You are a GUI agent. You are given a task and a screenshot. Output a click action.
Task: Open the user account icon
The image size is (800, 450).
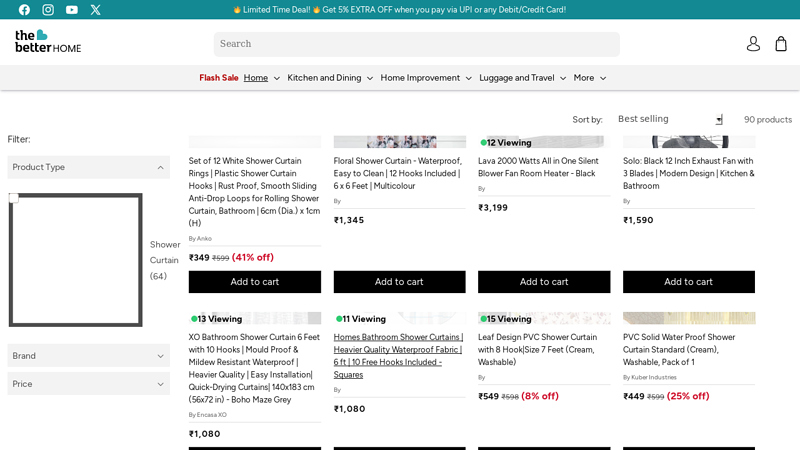coord(753,44)
